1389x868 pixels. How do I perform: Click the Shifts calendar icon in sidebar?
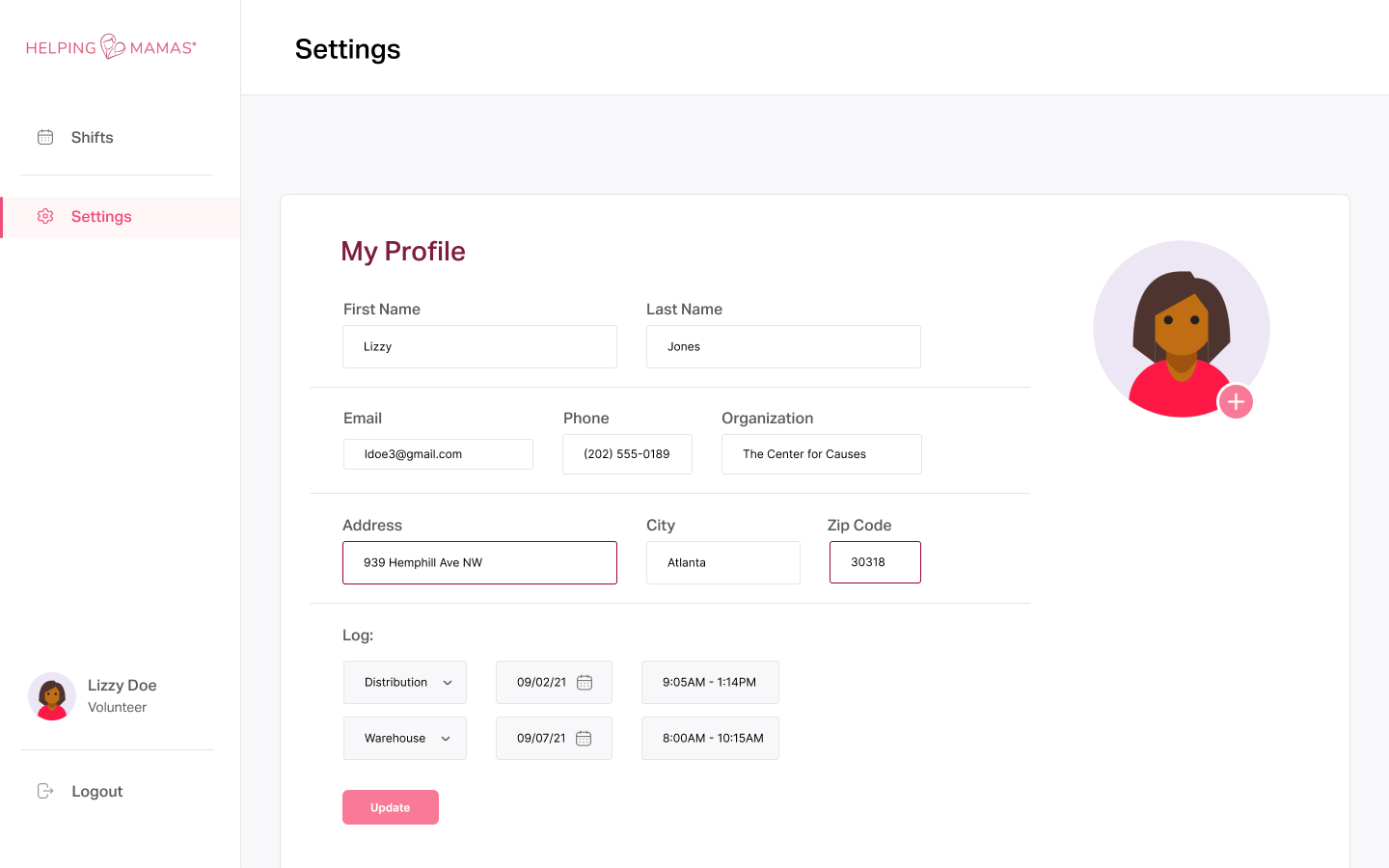point(45,137)
